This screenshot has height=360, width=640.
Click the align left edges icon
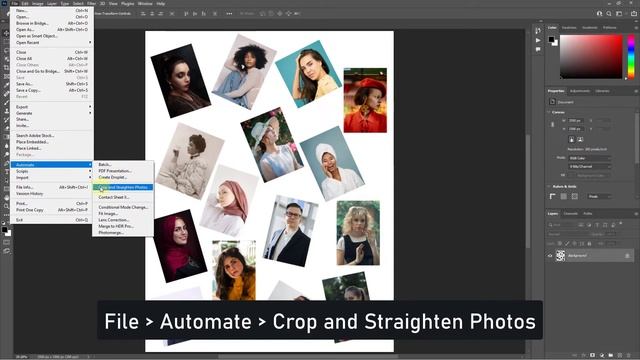(x=143, y=13)
